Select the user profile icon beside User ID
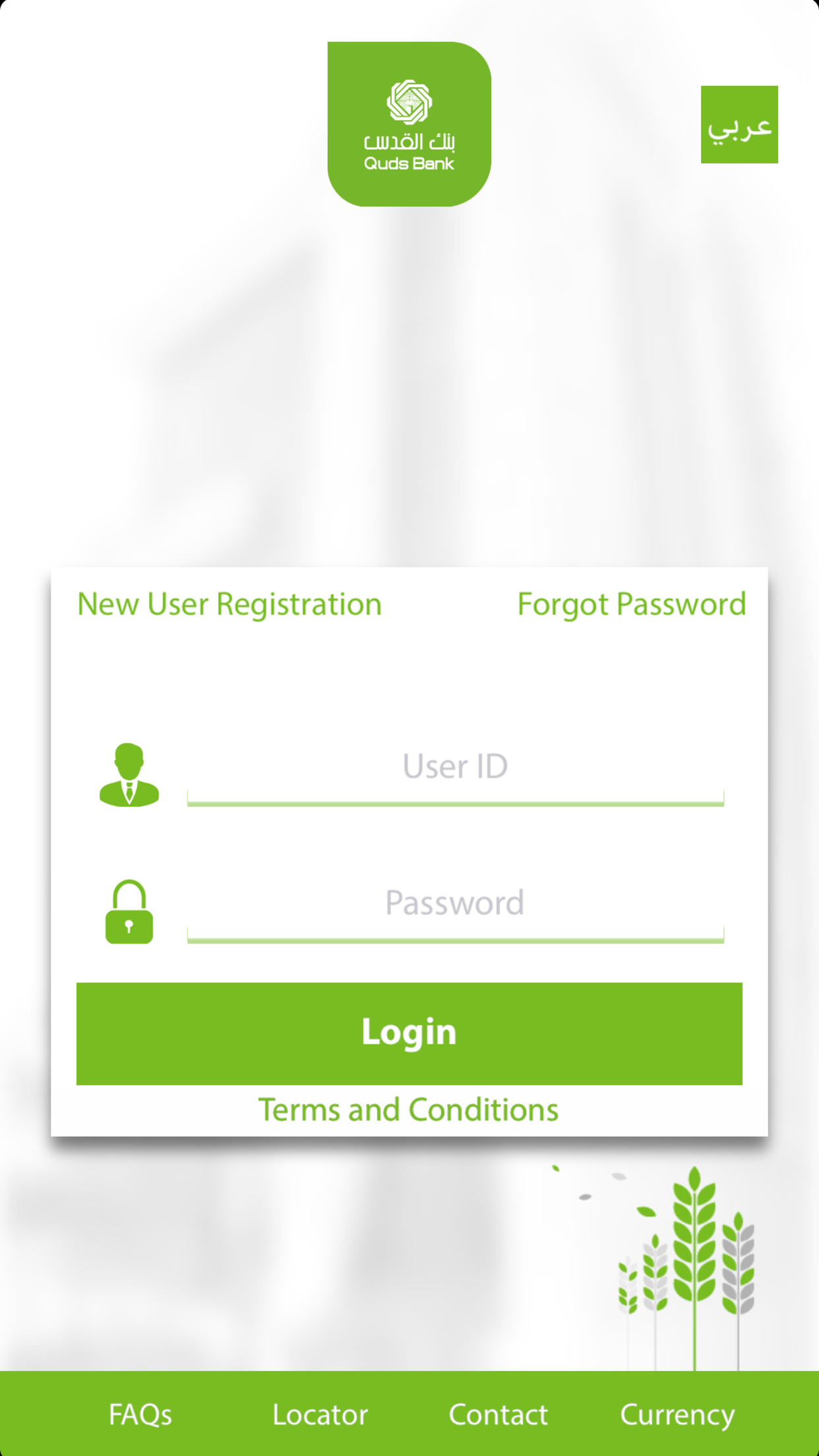Image resolution: width=819 pixels, height=1456 pixels. pyautogui.click(x=130, y=778)
